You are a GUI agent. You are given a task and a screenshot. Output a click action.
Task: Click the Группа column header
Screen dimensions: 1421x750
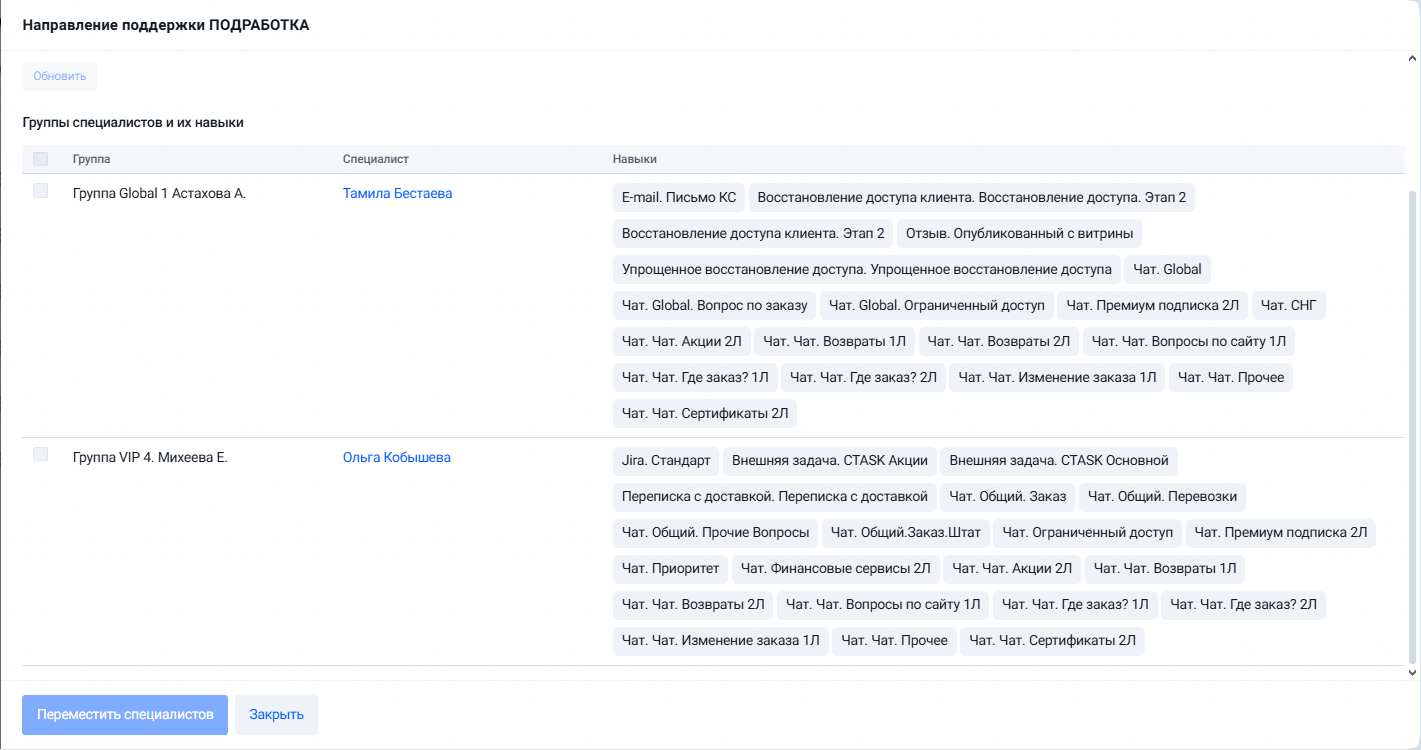[x=91, y=159]
